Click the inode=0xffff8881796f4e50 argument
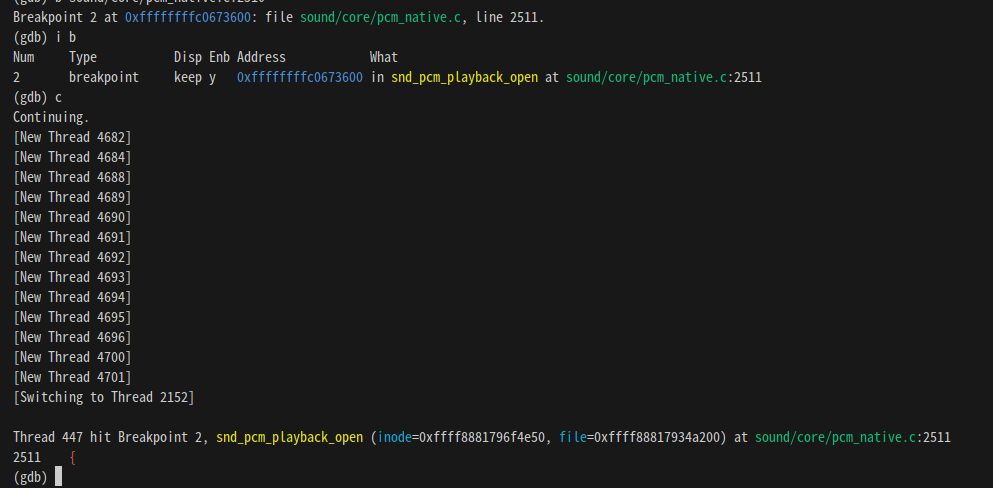Image resolution: width=993 pixels, height=488 pixels. point(462,437)
